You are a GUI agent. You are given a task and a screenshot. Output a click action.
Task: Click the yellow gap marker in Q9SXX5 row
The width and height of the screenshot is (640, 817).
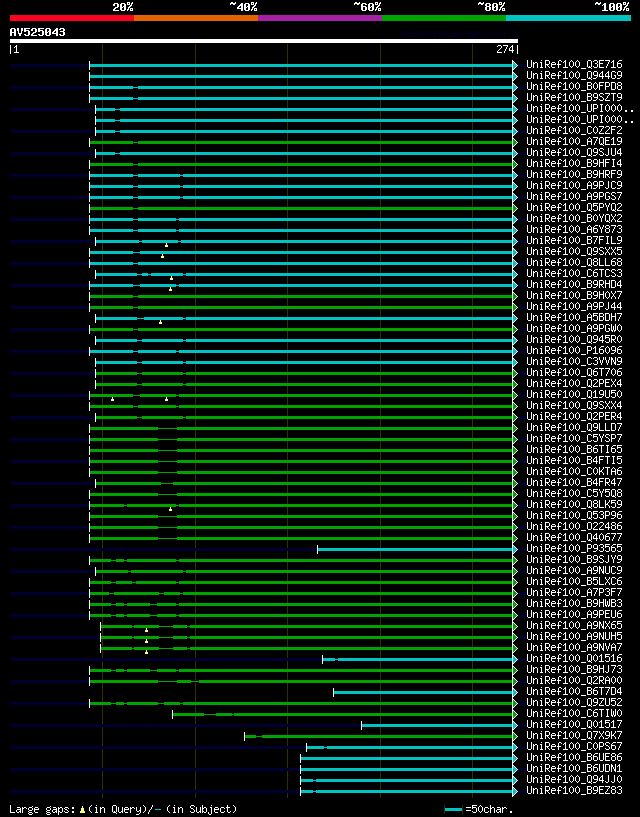(162, 256)
